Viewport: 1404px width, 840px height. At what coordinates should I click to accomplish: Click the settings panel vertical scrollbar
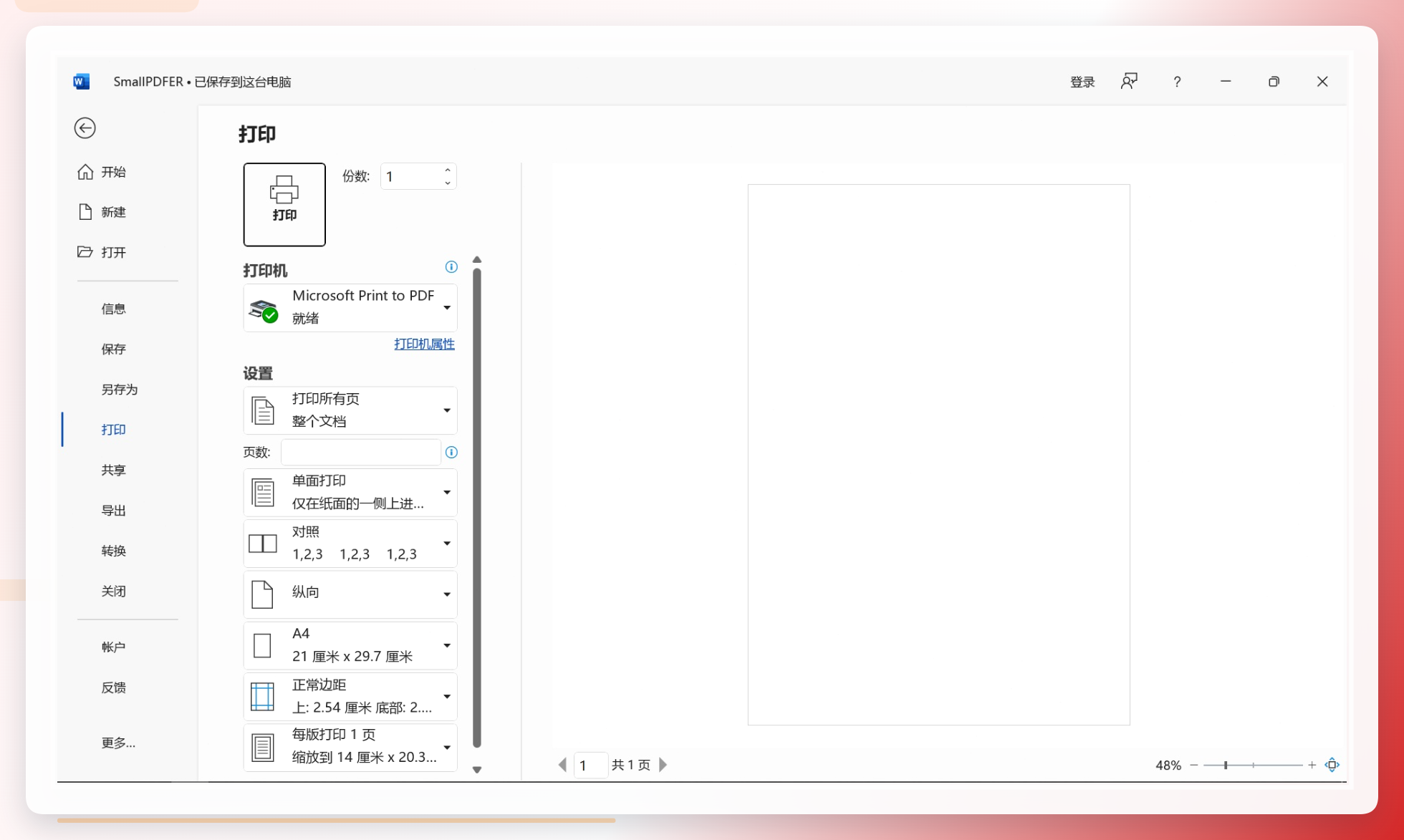click(x=477, y=508)
